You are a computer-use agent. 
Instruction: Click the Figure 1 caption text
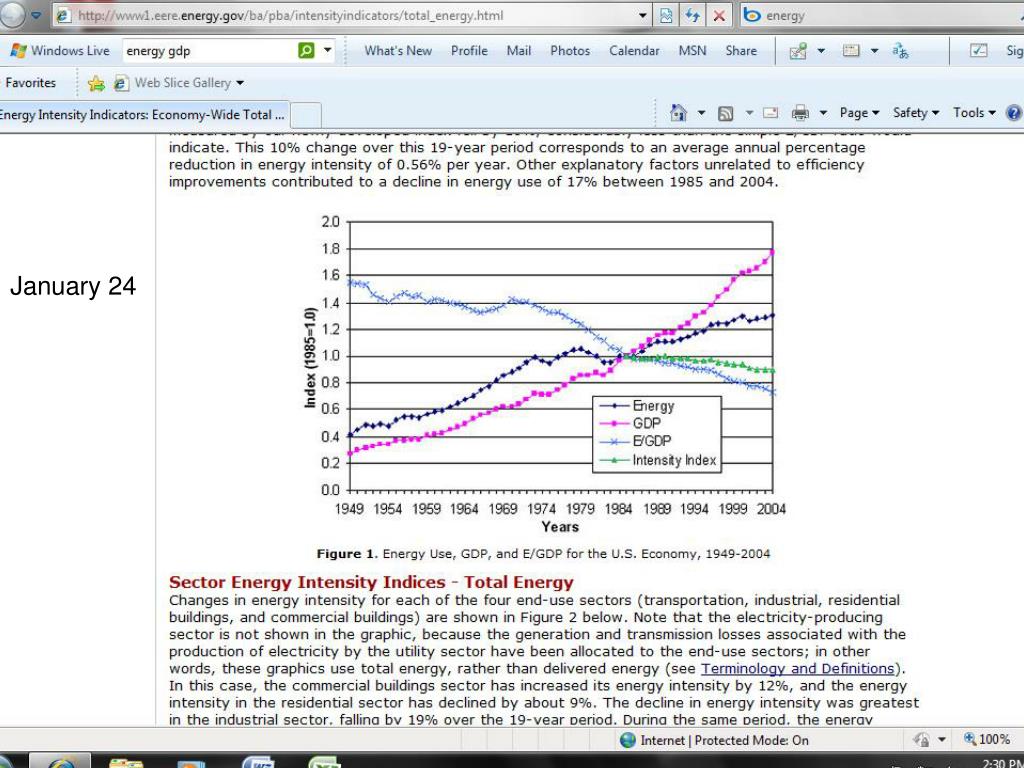pos(543,554)
